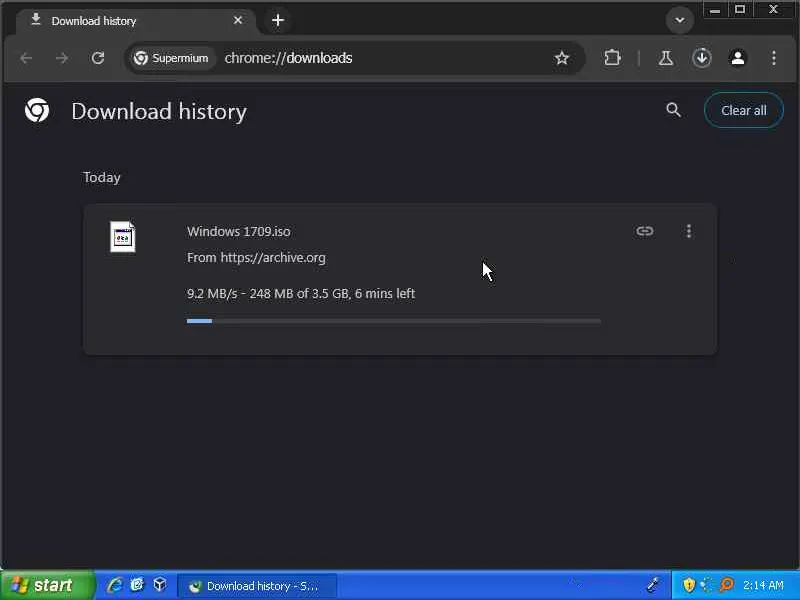Screen dimensions: 800x600
Task: Launch Outlook Express from quick launch
Action: pos(137,585)
